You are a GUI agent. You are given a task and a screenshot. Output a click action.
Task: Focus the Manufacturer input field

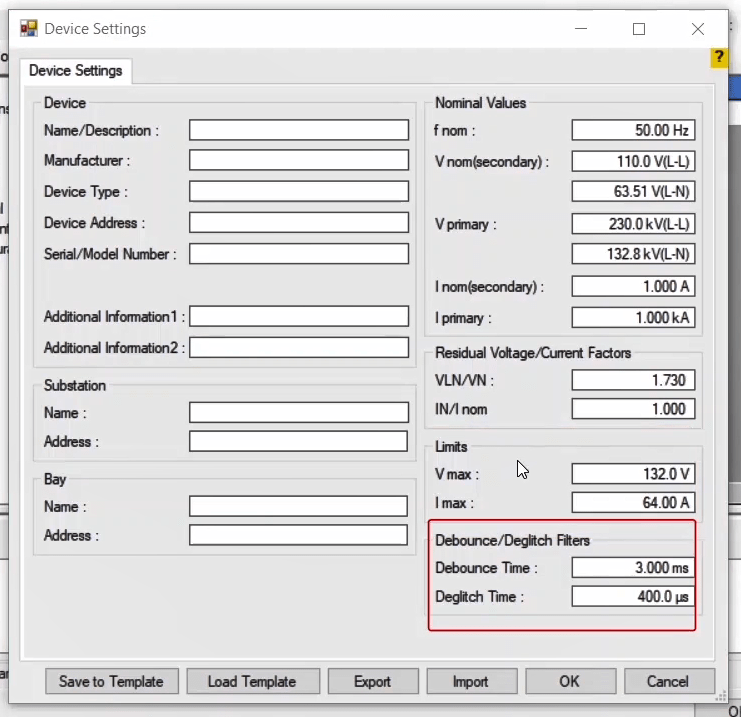[299, 160]
